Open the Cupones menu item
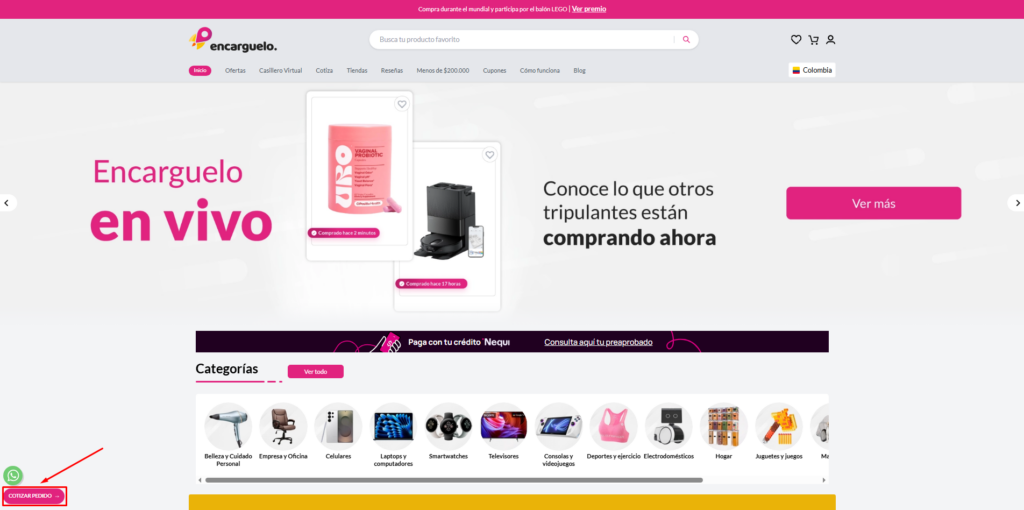 tap(494, 71)
